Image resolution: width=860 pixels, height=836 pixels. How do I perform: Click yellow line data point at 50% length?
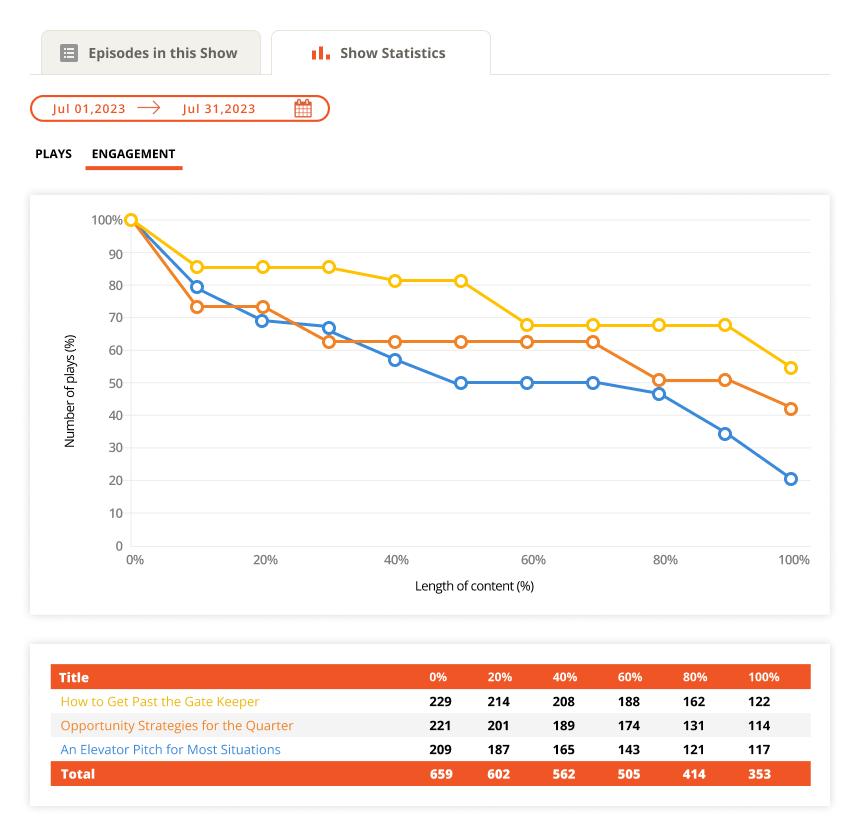461,281
